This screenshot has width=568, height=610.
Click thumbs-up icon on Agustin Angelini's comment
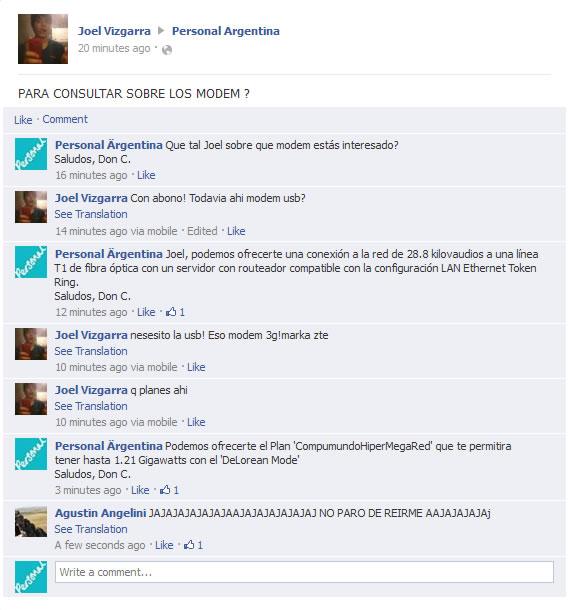[189, 545]
